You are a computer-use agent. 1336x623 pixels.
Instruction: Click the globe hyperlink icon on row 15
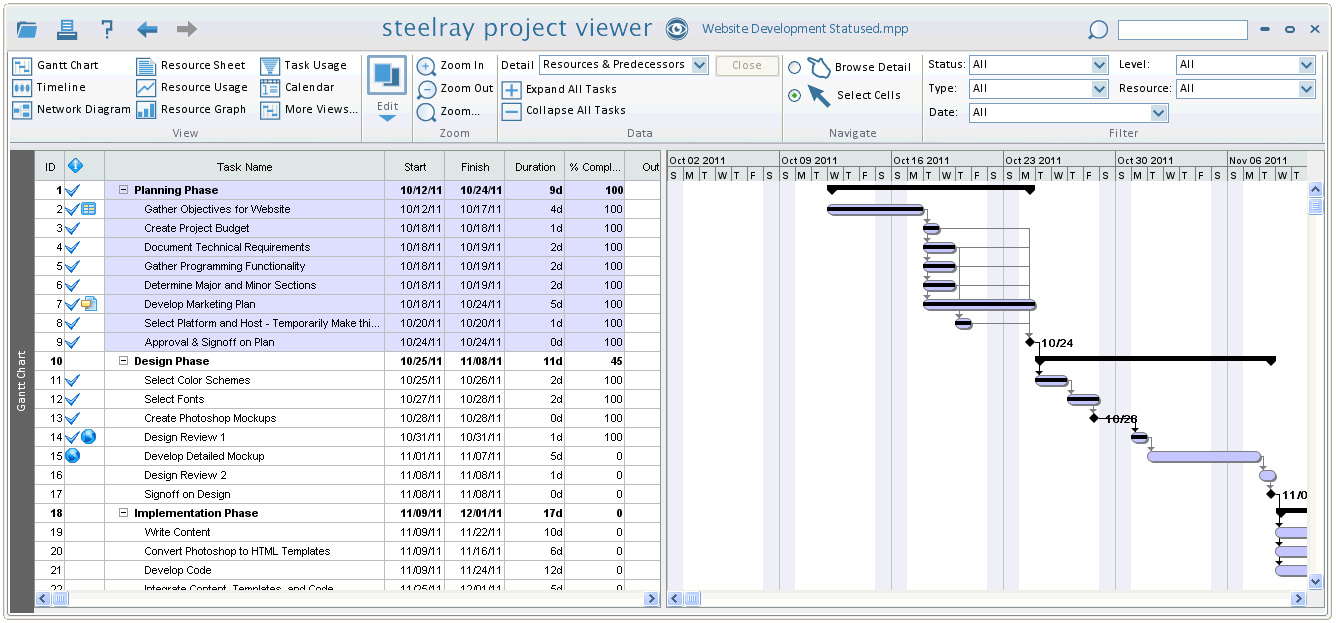[x=72, y=456]
